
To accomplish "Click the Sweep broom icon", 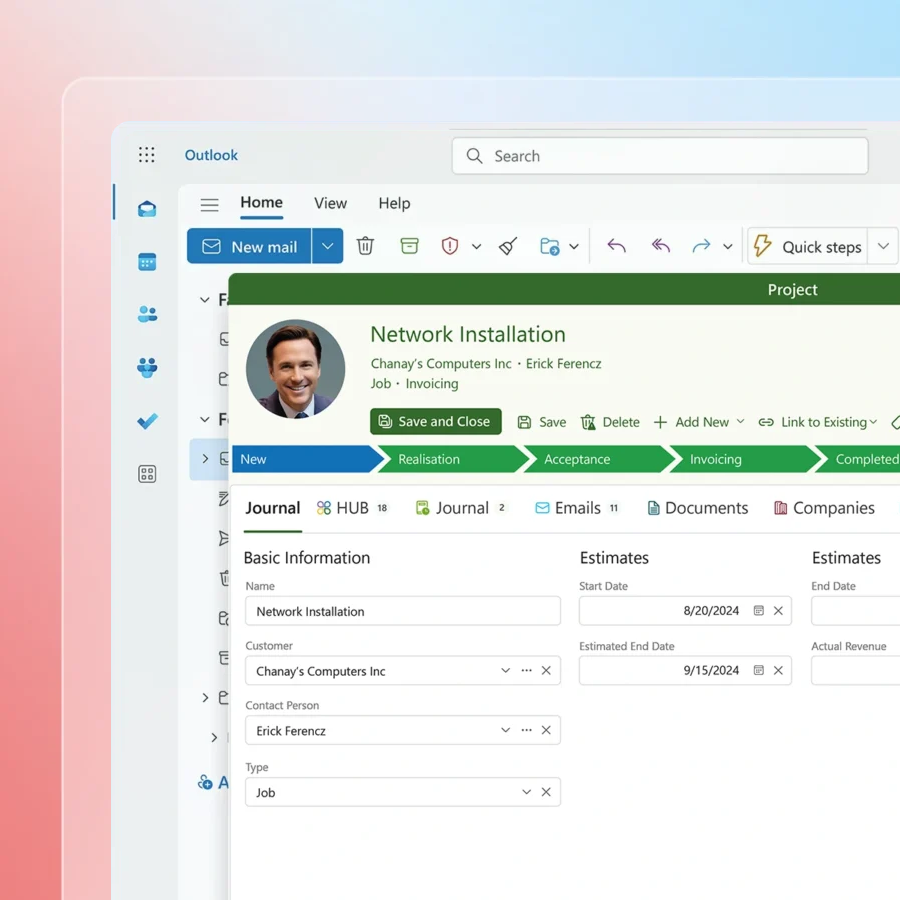I will coord(508,246).
